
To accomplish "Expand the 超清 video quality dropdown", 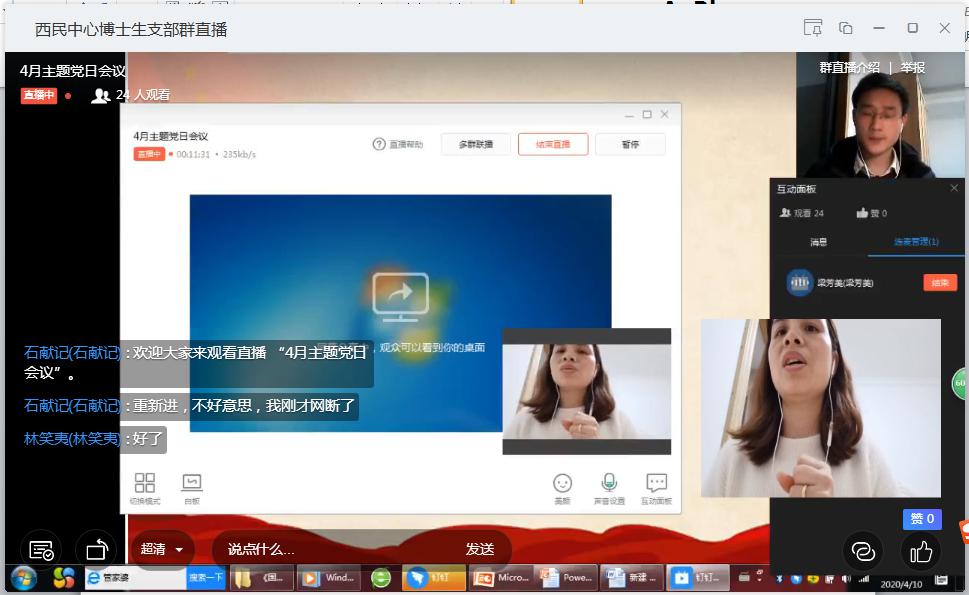I will (162, 549).
